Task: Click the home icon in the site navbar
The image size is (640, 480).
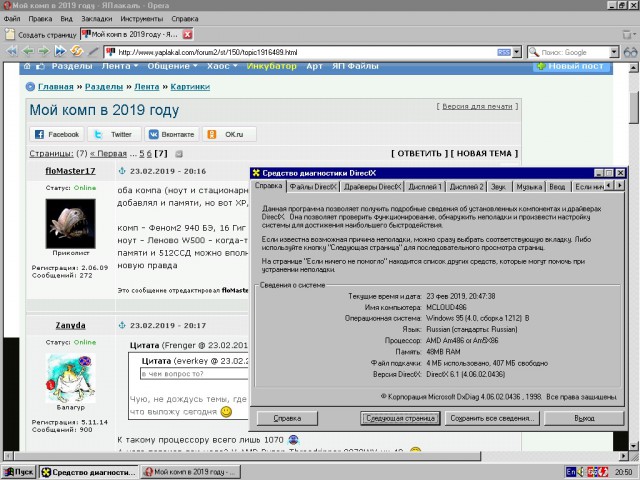Action: click(x=27, y=66)
